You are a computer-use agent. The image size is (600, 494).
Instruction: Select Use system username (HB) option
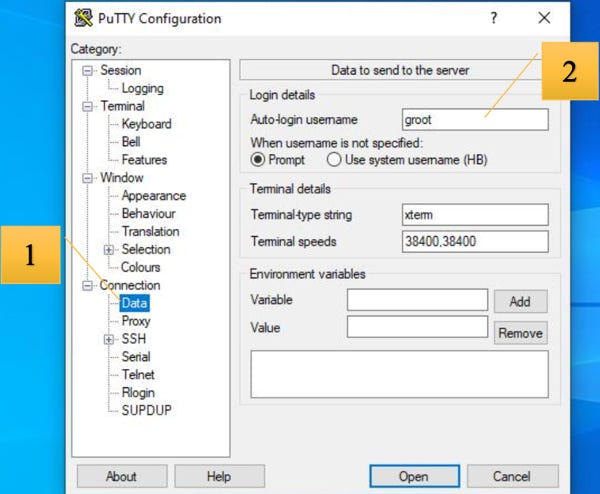coord(334,159)
